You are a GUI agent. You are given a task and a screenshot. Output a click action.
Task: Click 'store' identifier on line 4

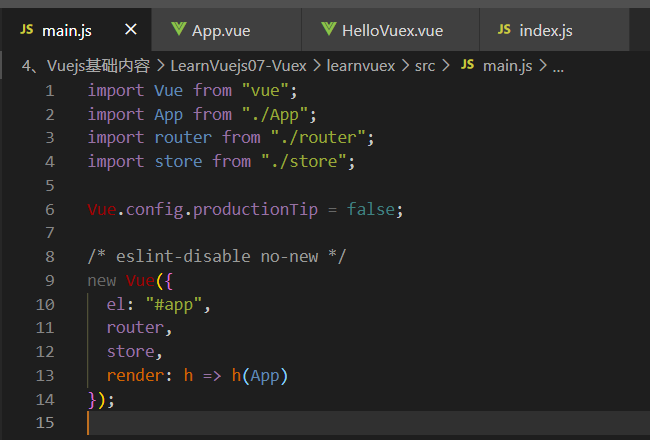[x=178, y=162]
